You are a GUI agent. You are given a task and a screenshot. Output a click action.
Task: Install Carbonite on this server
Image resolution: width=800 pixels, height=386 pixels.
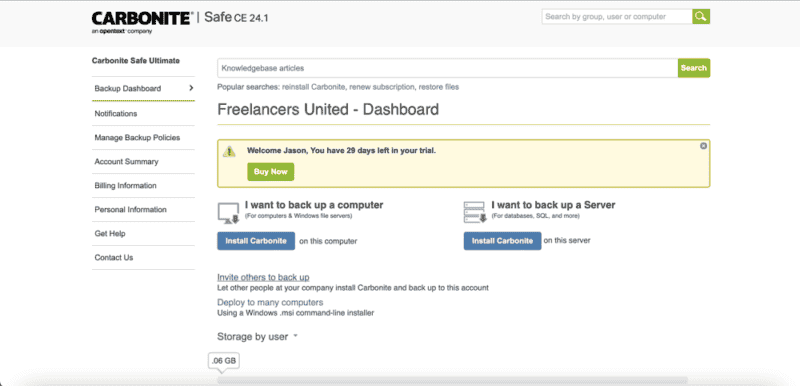click(x=503, y=241)
